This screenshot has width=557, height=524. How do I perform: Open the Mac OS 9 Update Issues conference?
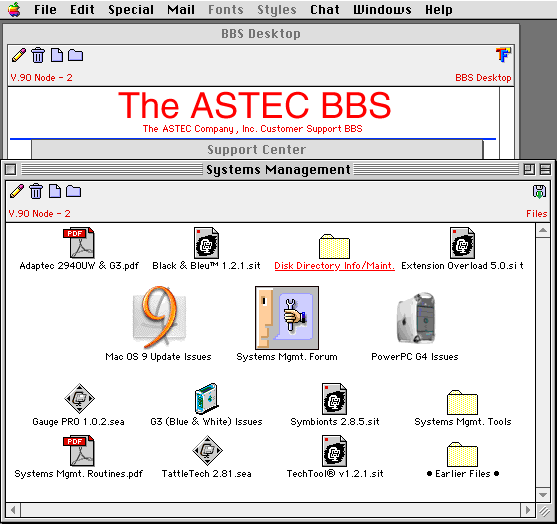159,317
